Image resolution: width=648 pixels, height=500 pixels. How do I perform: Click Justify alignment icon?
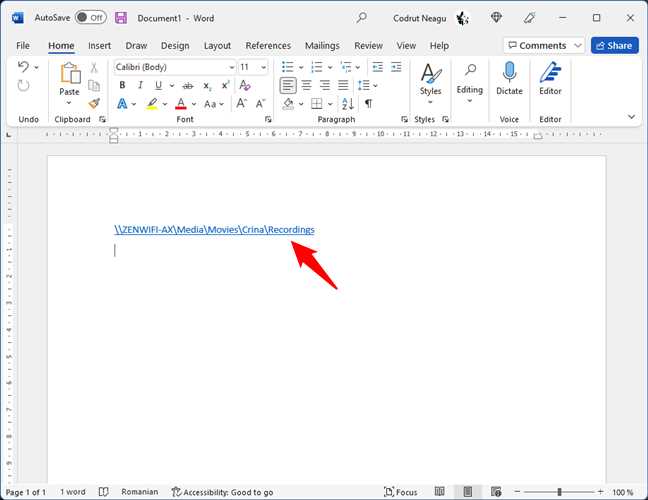pos(343,86)
